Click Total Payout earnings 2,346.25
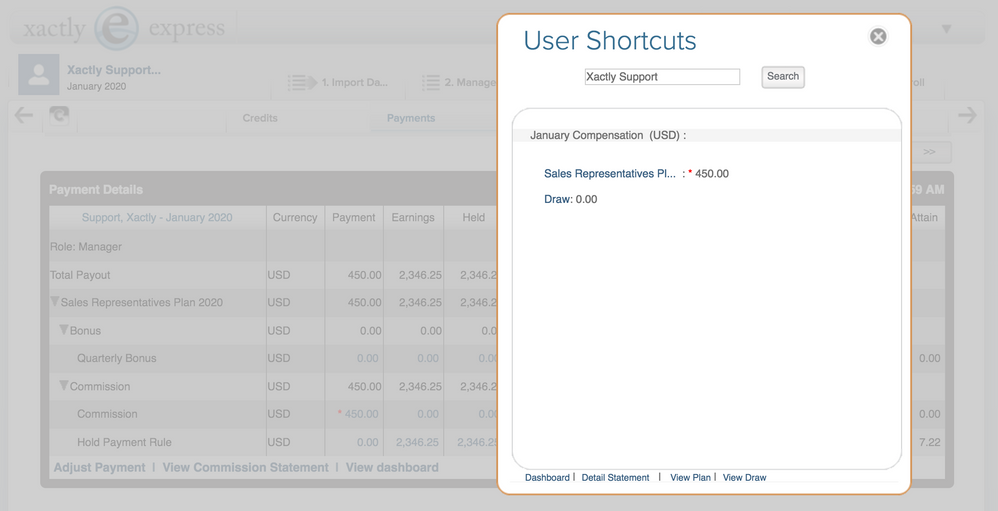The width and height of the screenshot is (998, 511). [420, 275]
